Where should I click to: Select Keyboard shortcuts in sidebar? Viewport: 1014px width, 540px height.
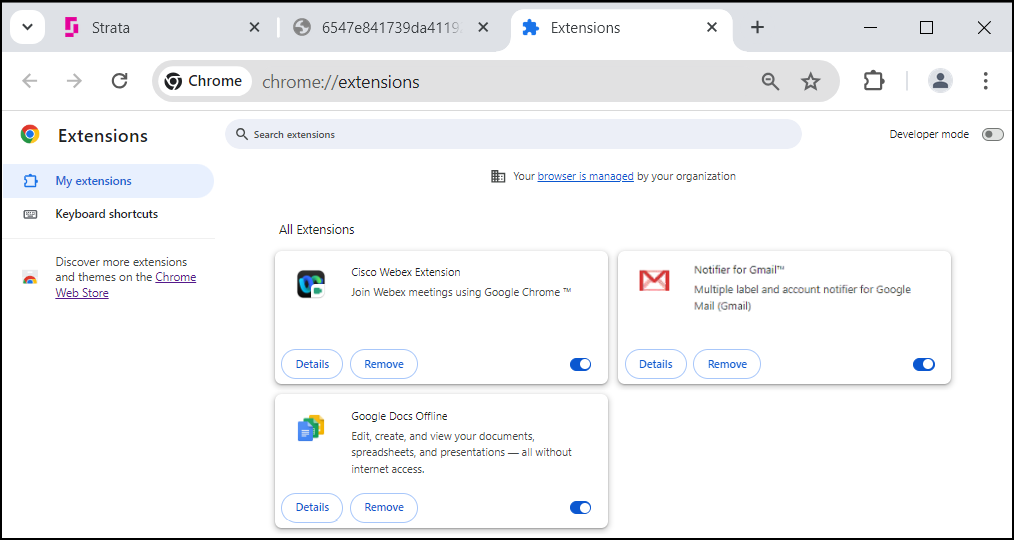click(x=107, y=214)
